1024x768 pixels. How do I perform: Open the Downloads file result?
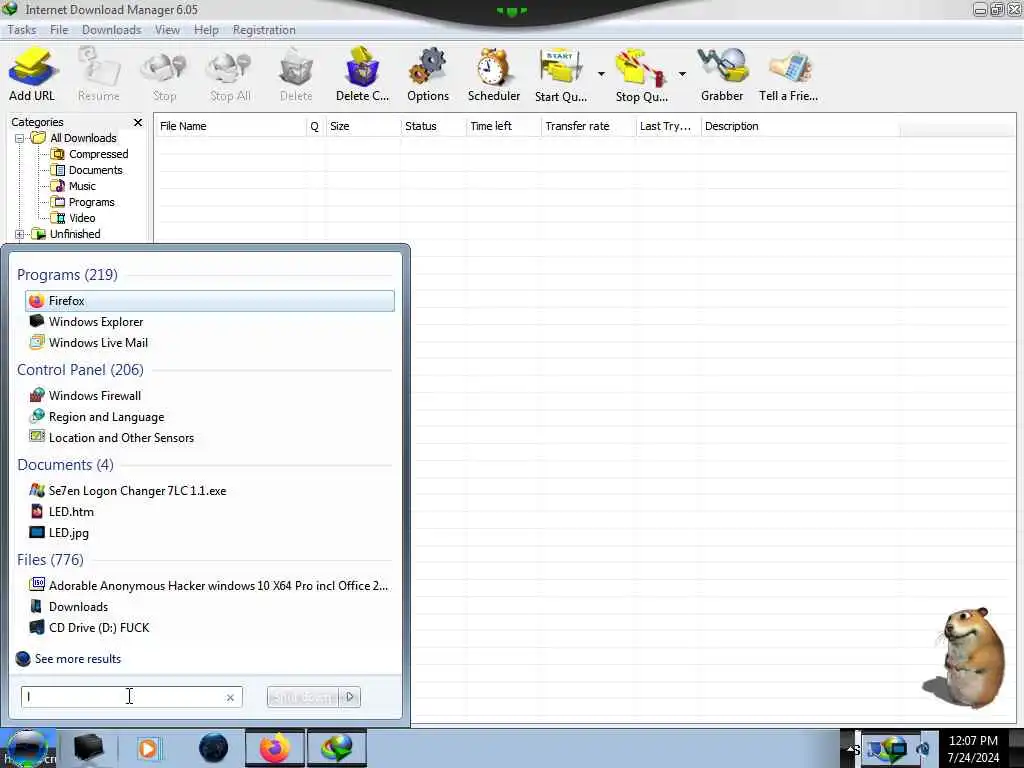coord(210,607)
